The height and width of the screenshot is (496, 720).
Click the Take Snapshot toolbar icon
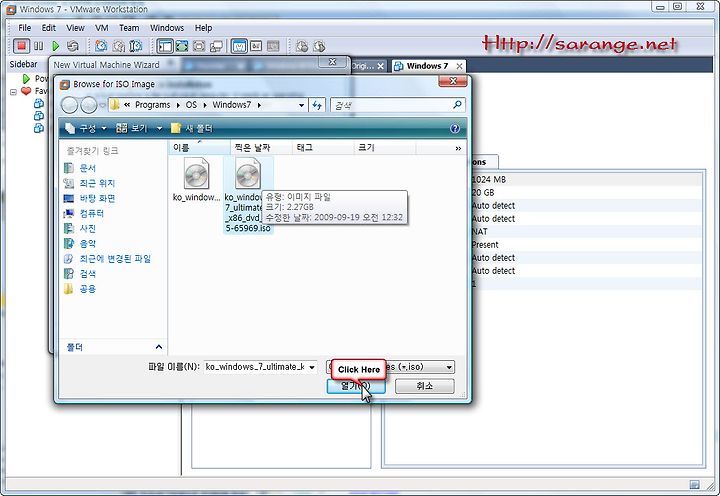coord(101,46)
